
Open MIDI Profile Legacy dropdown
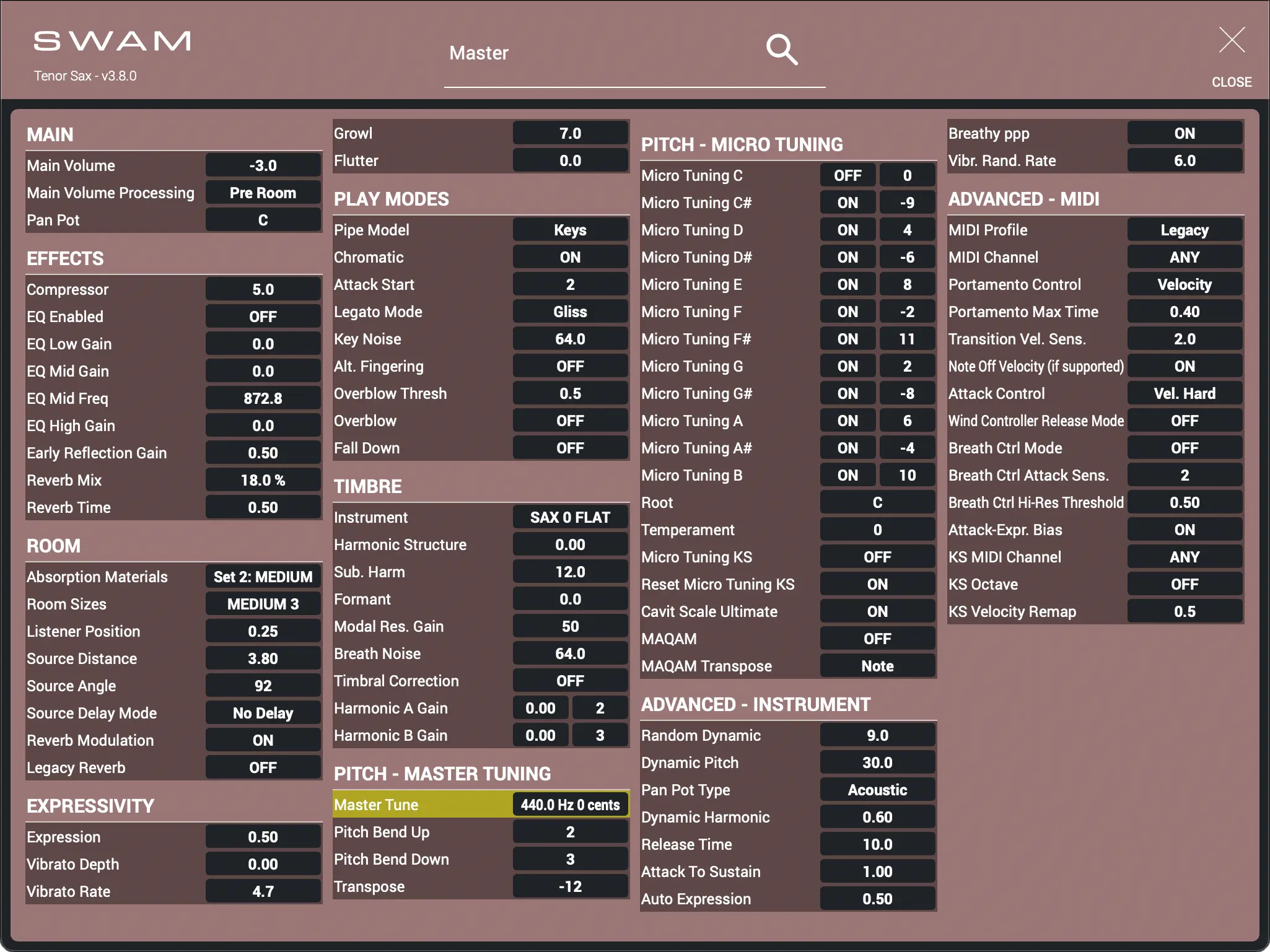tap(1184, 230)
